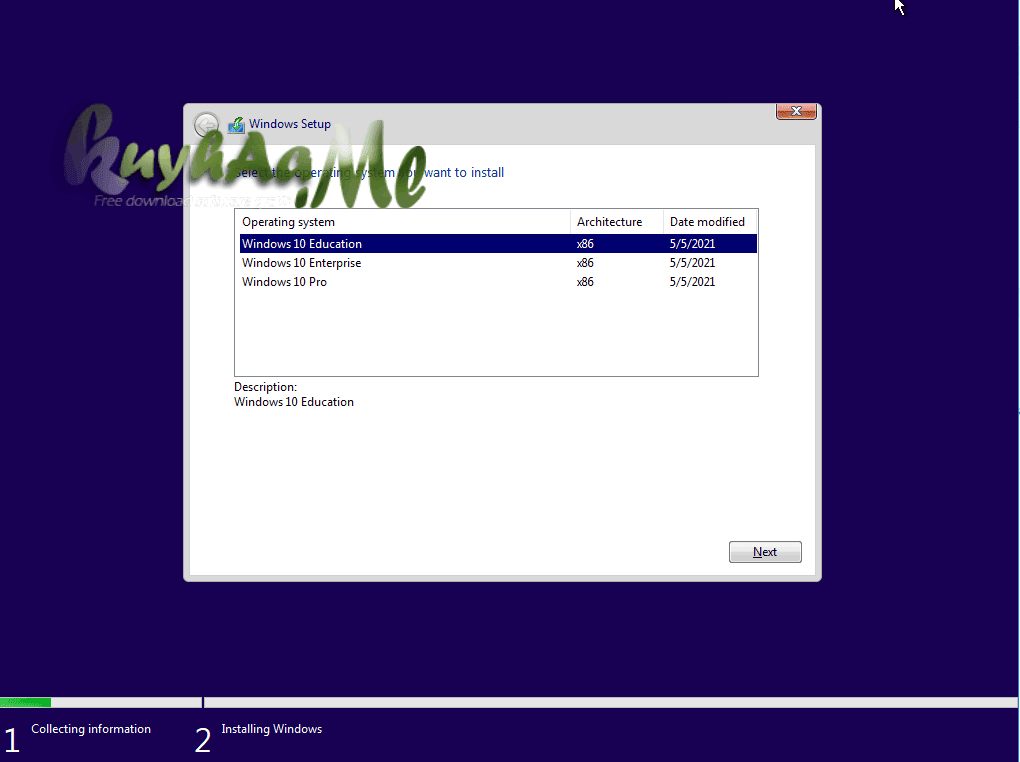Click the Installing Windows step label
1020x762 pixels.
271,729
